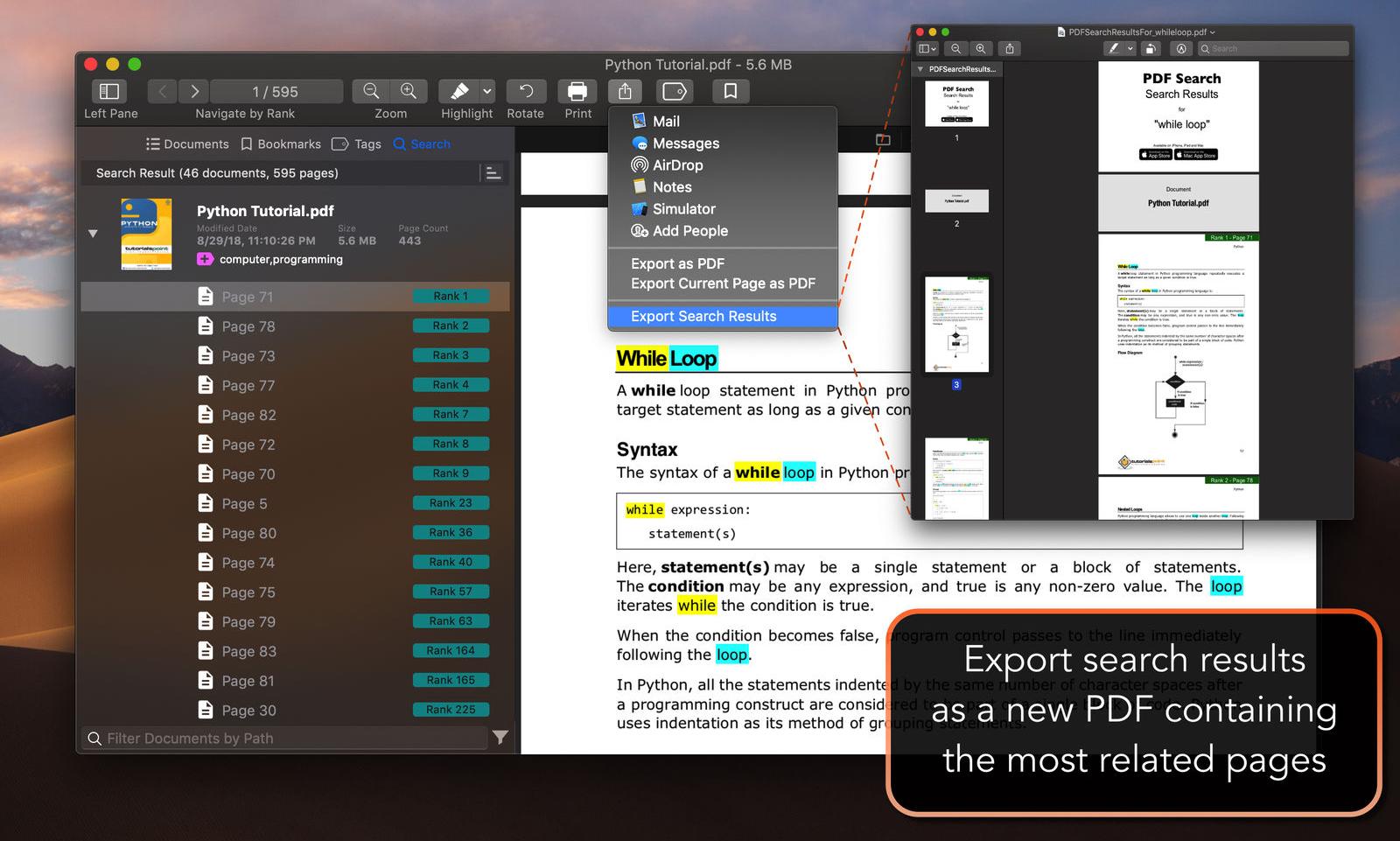Click the Python Tutorial.pdf cover thumbnail
Viewport: 1400px width, 841px height.
(x=146, y=234)
